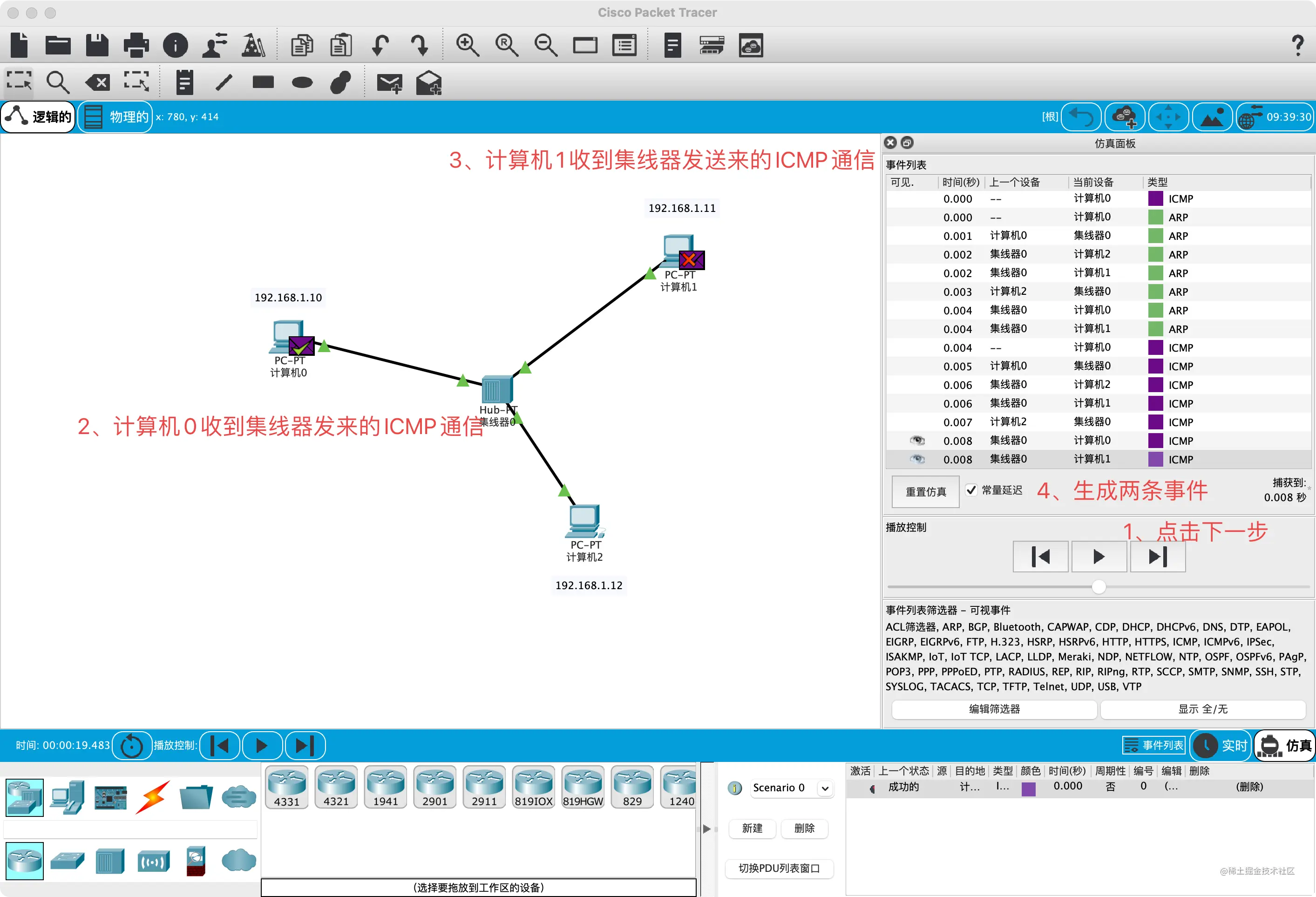The image size is (1316, 897).
Task: Expand the PDU list panel arrow
Action: point(706,829)
